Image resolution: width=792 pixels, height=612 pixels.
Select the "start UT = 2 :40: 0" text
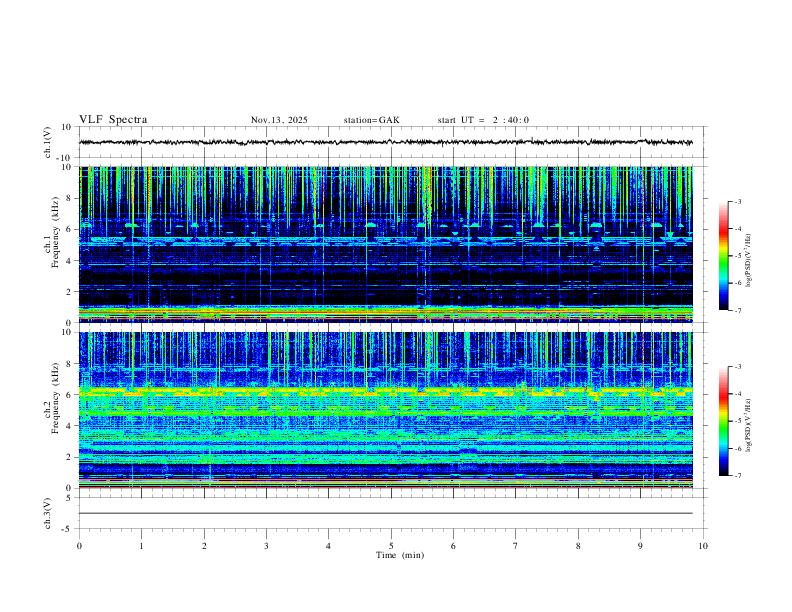(483, 120)
